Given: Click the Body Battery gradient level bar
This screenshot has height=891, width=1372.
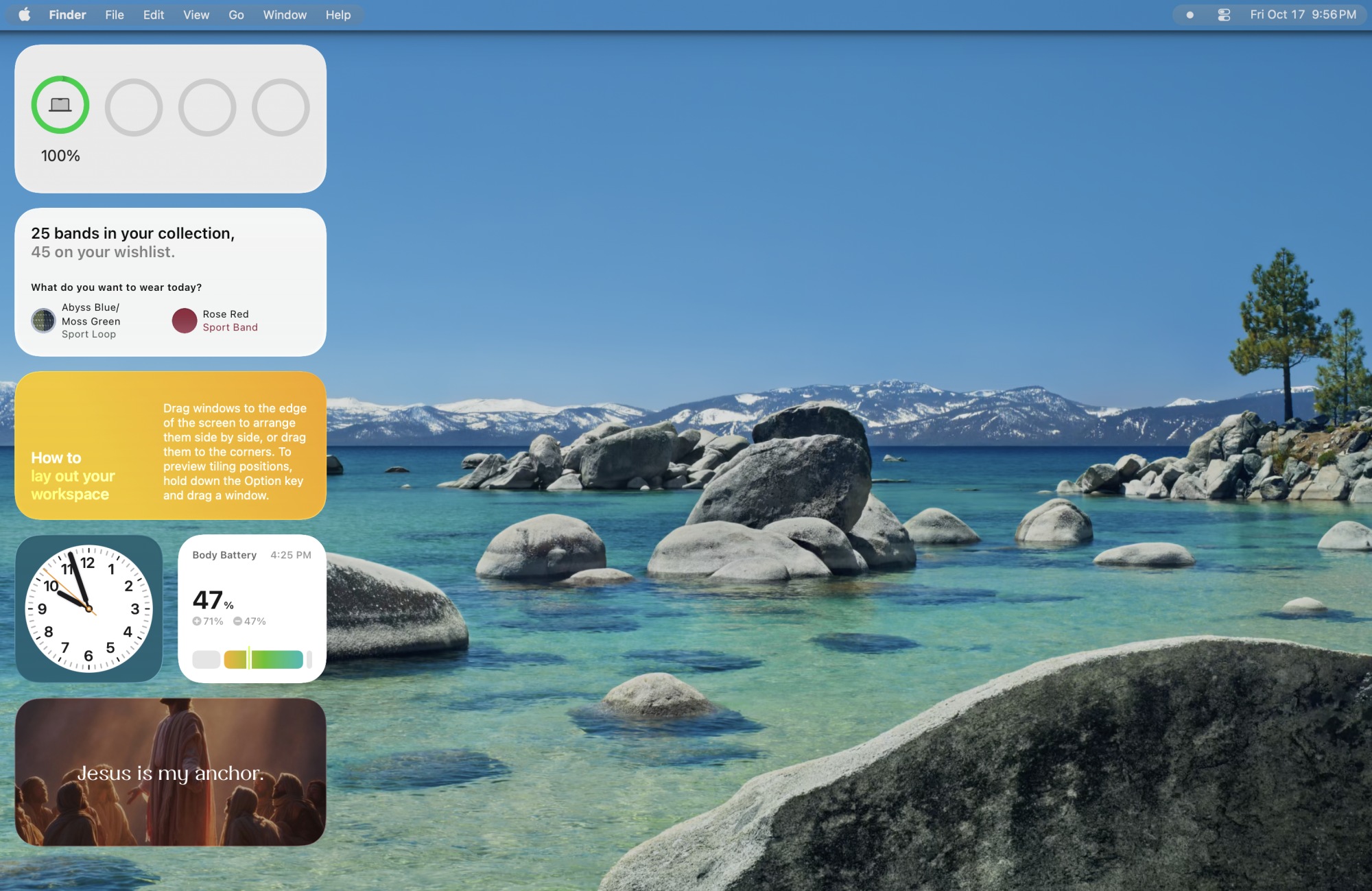Looking at the screenshot, I should [264, 659].
